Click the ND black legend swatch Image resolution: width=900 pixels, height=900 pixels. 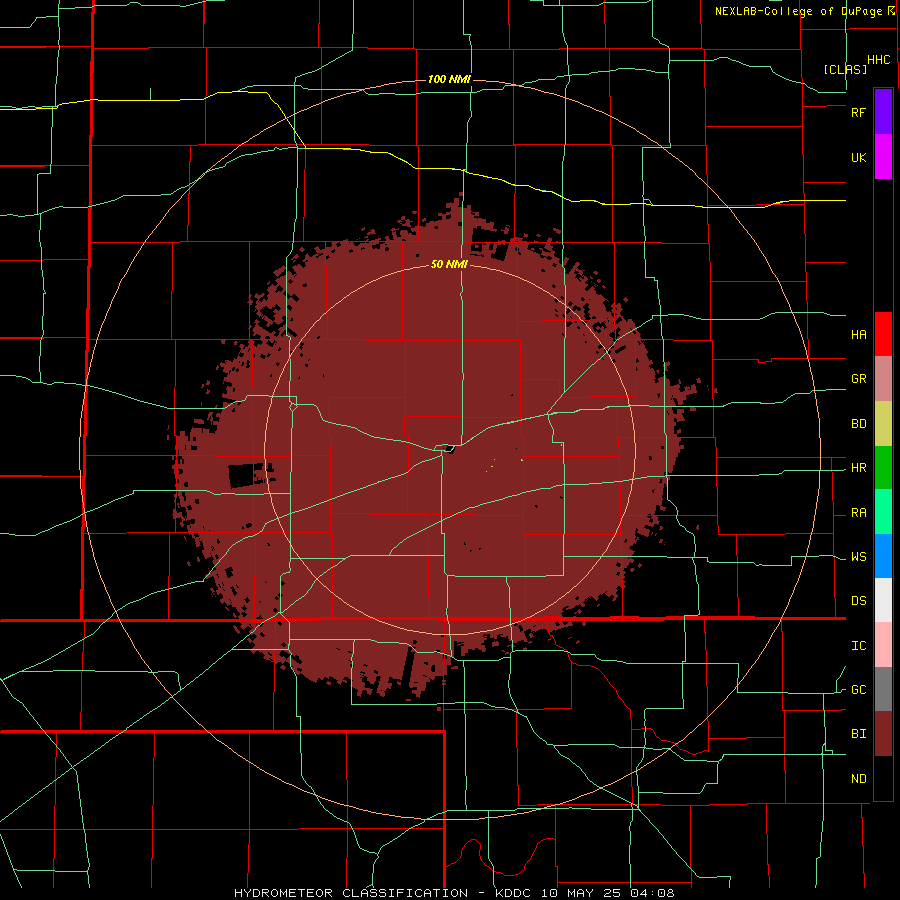pos(883,778)
